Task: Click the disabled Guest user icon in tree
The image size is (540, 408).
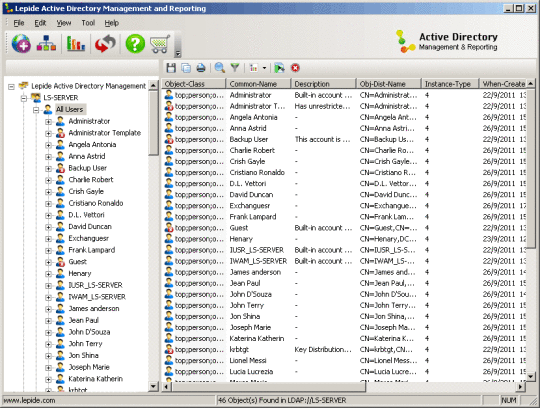Action: click(60, 262)
